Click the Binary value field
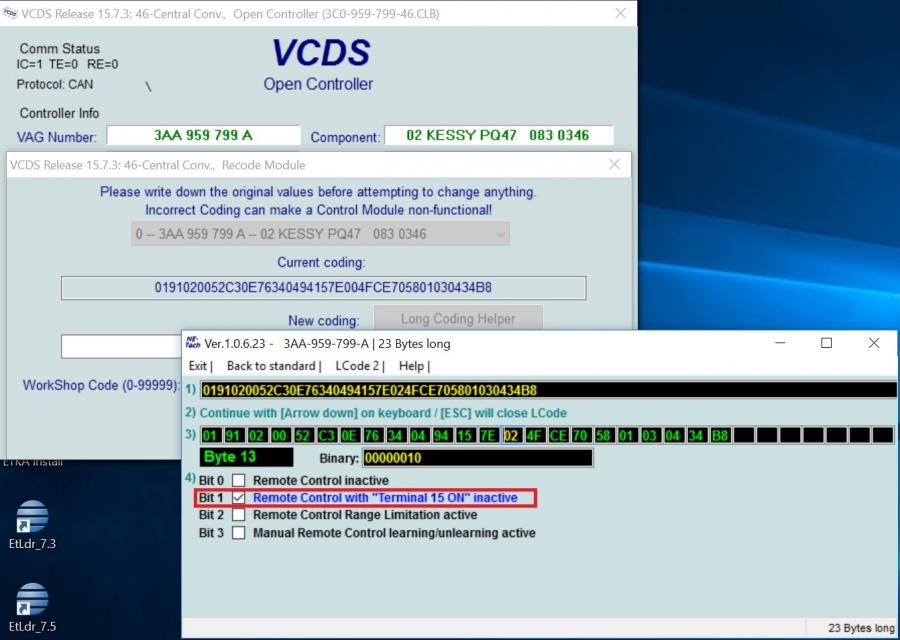 477,458
